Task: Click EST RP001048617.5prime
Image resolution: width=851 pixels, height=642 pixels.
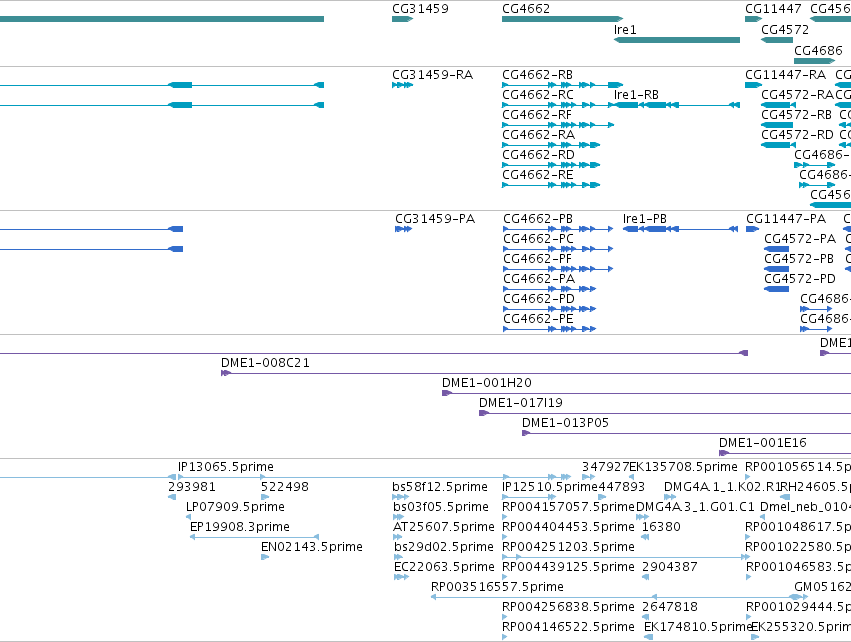Action: 798,527
